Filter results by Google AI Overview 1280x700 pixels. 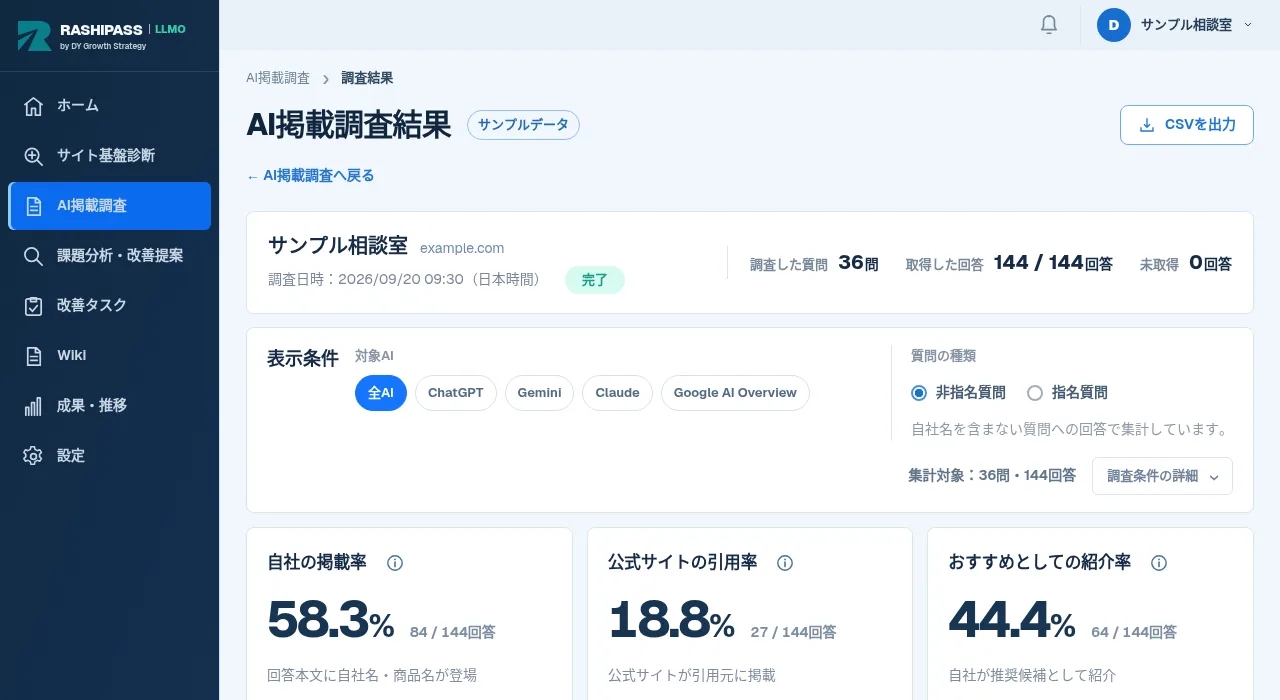pos(735,393)
